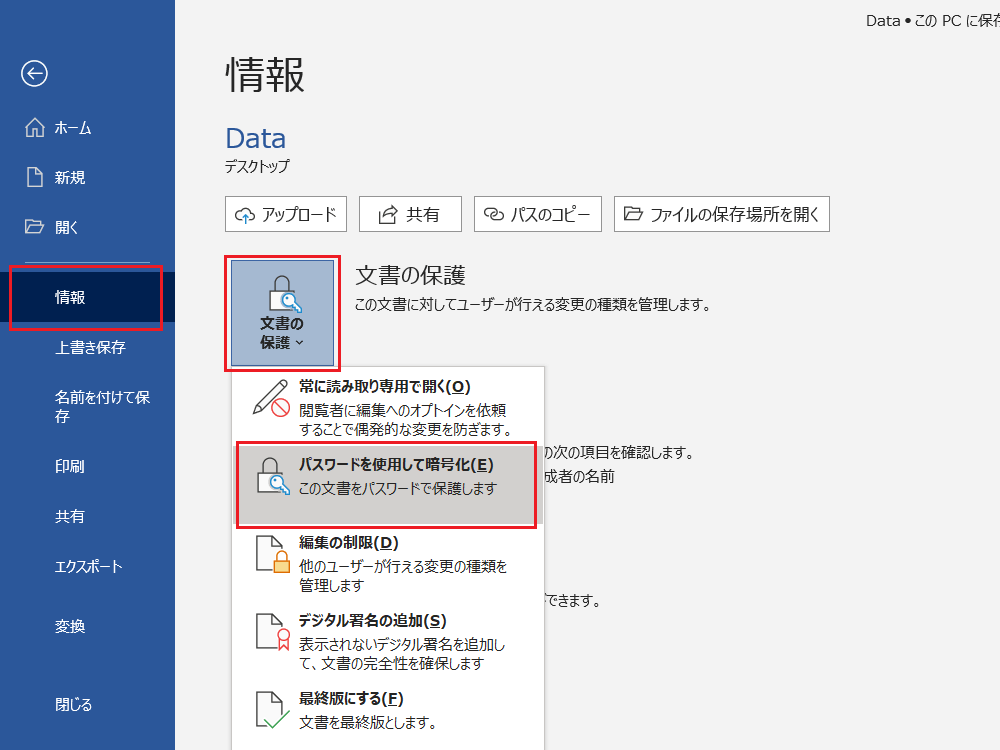This screenshot has height=750, width=1000.
Task: Open 共有 from the sidebar
Action: tap(87, 516)
